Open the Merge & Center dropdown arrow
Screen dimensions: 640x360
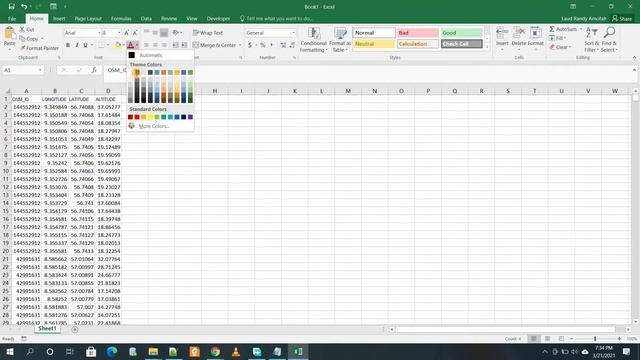240,45
